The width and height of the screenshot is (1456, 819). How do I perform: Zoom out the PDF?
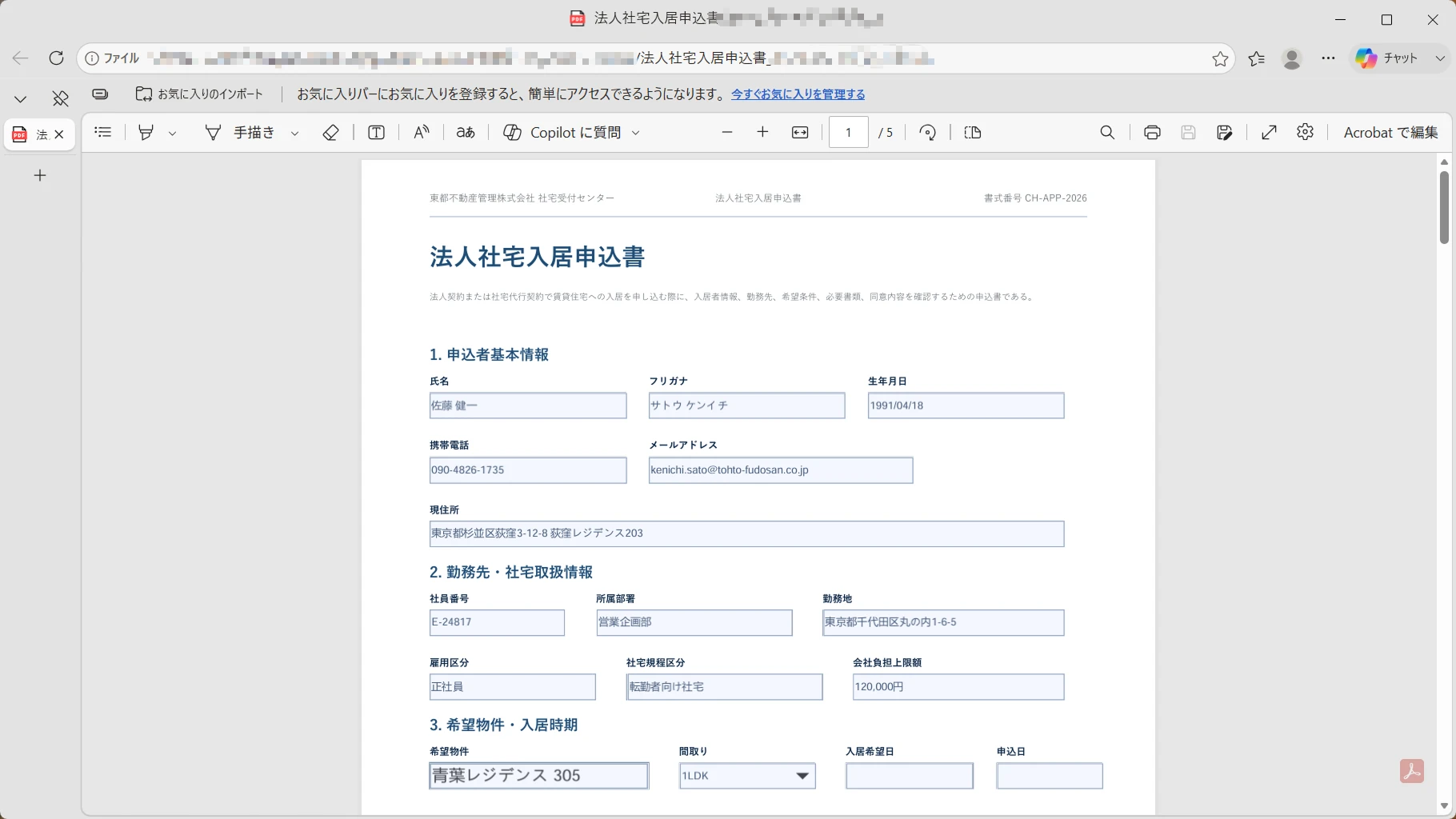tap(726, 132)
